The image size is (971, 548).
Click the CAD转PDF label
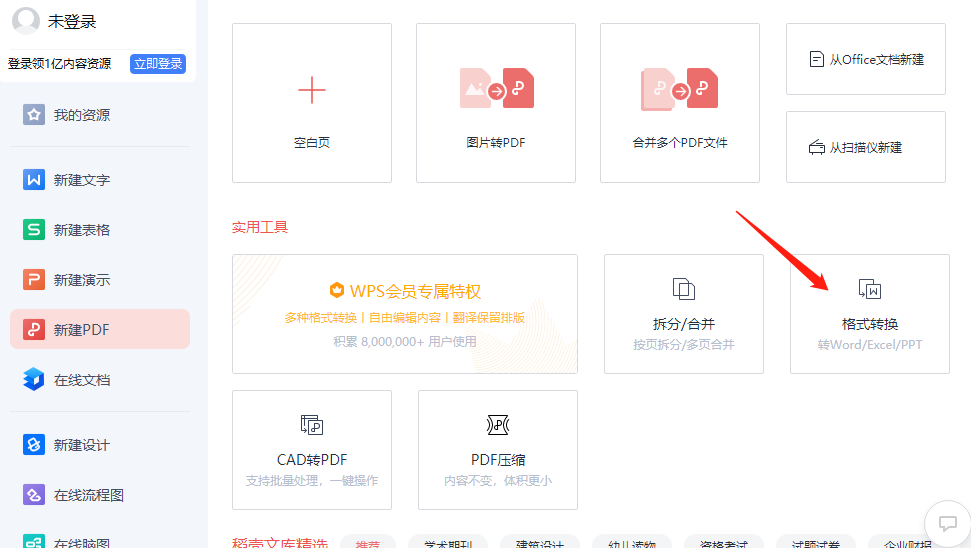311,459
